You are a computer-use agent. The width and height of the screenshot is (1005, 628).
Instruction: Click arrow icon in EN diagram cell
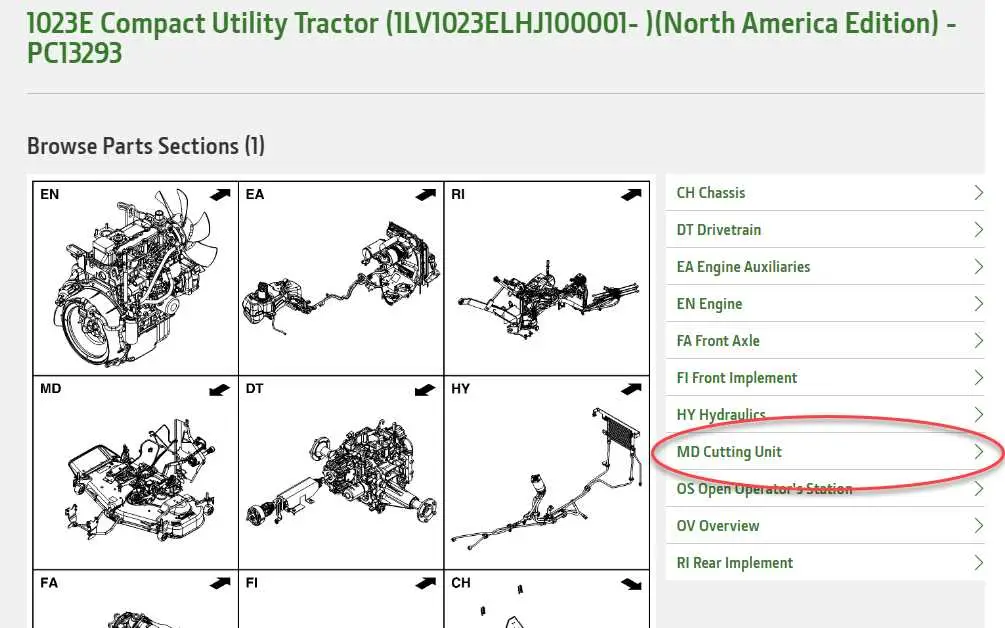220,195
